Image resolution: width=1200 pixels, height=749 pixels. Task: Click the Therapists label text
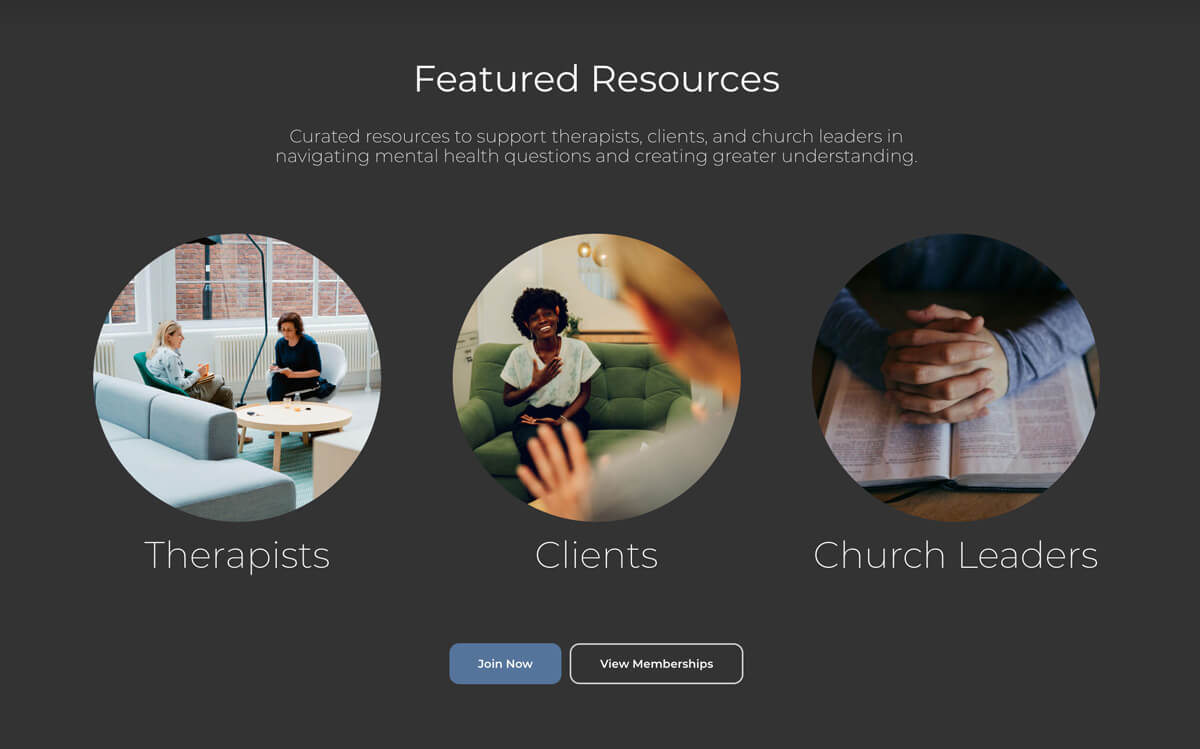coord(237,555)
